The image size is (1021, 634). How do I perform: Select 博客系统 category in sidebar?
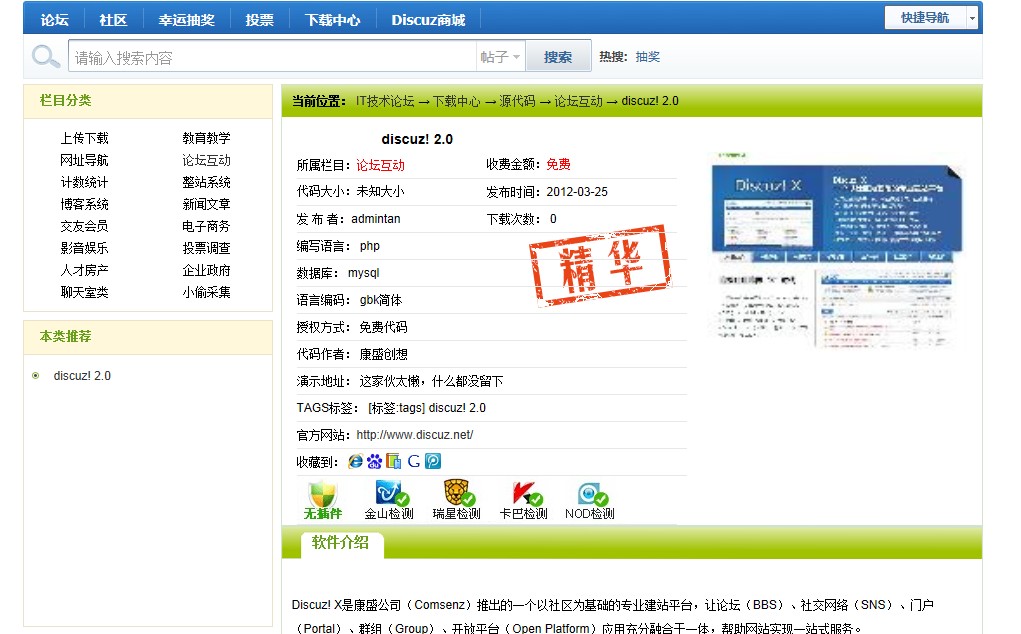85,204
